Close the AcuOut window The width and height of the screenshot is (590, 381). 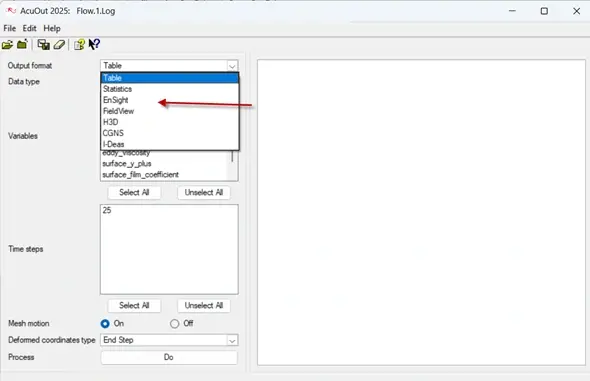click(x=576, y=11)
